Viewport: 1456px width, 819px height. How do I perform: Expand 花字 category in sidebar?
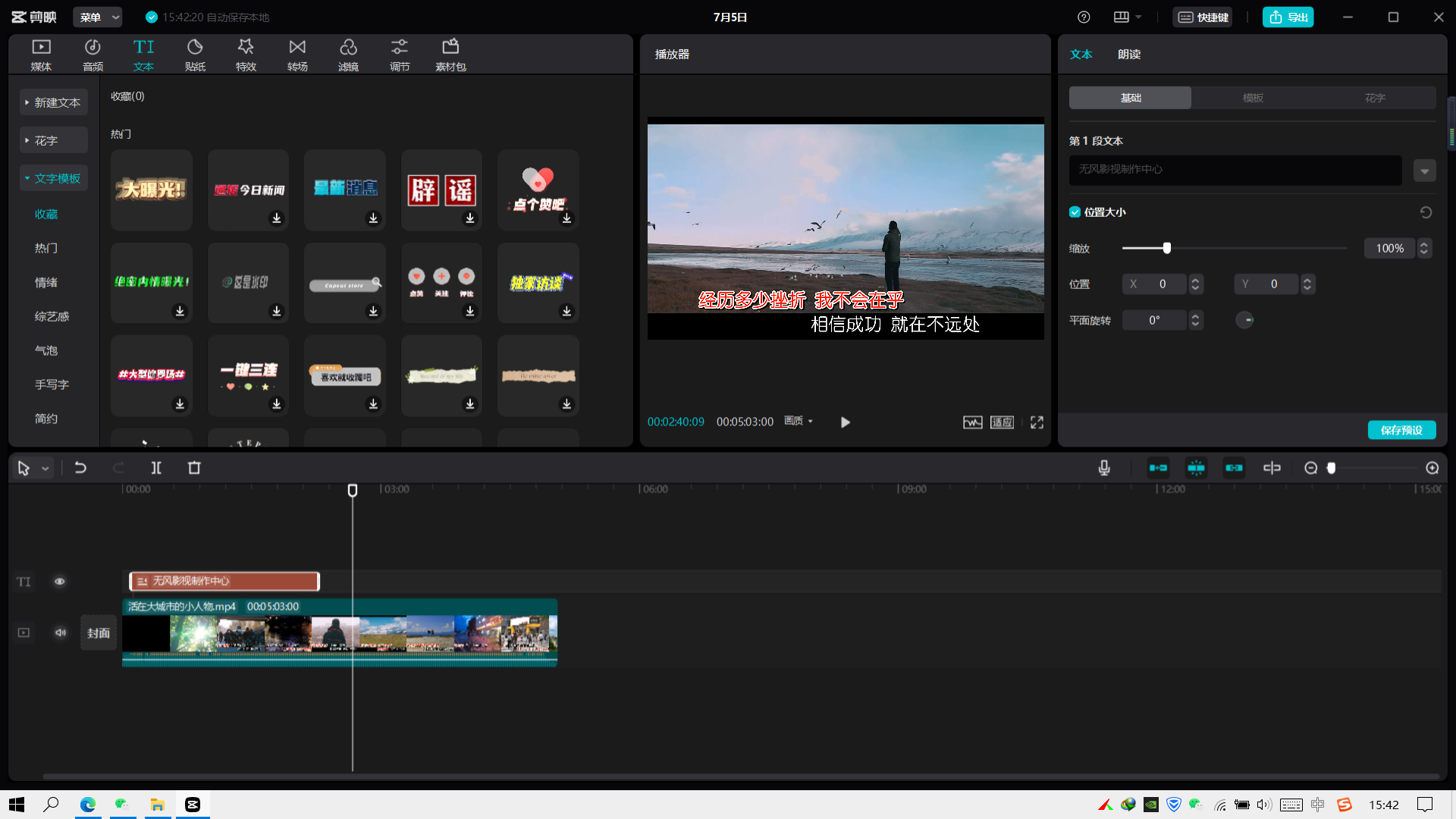53,140
